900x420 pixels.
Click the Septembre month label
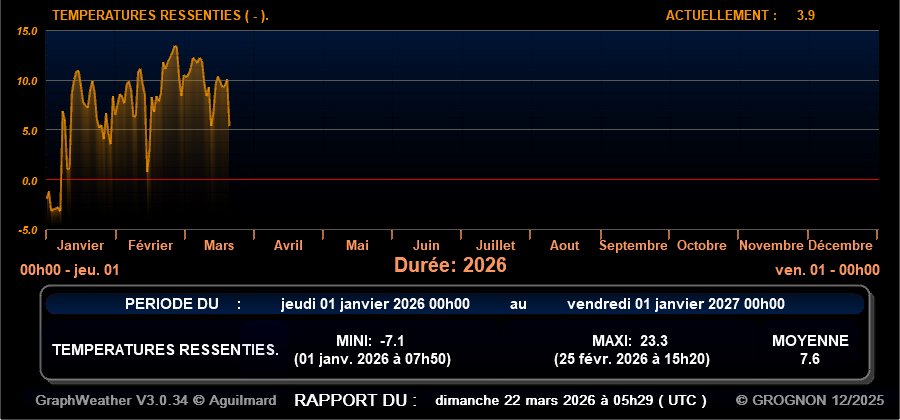[x=634, y=245]
